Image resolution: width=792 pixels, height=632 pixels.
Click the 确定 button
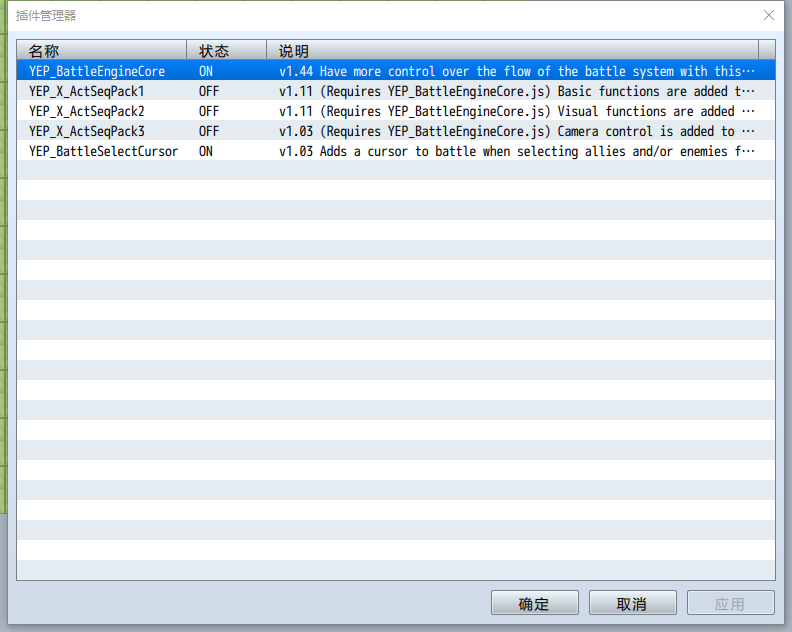(534, 603)
